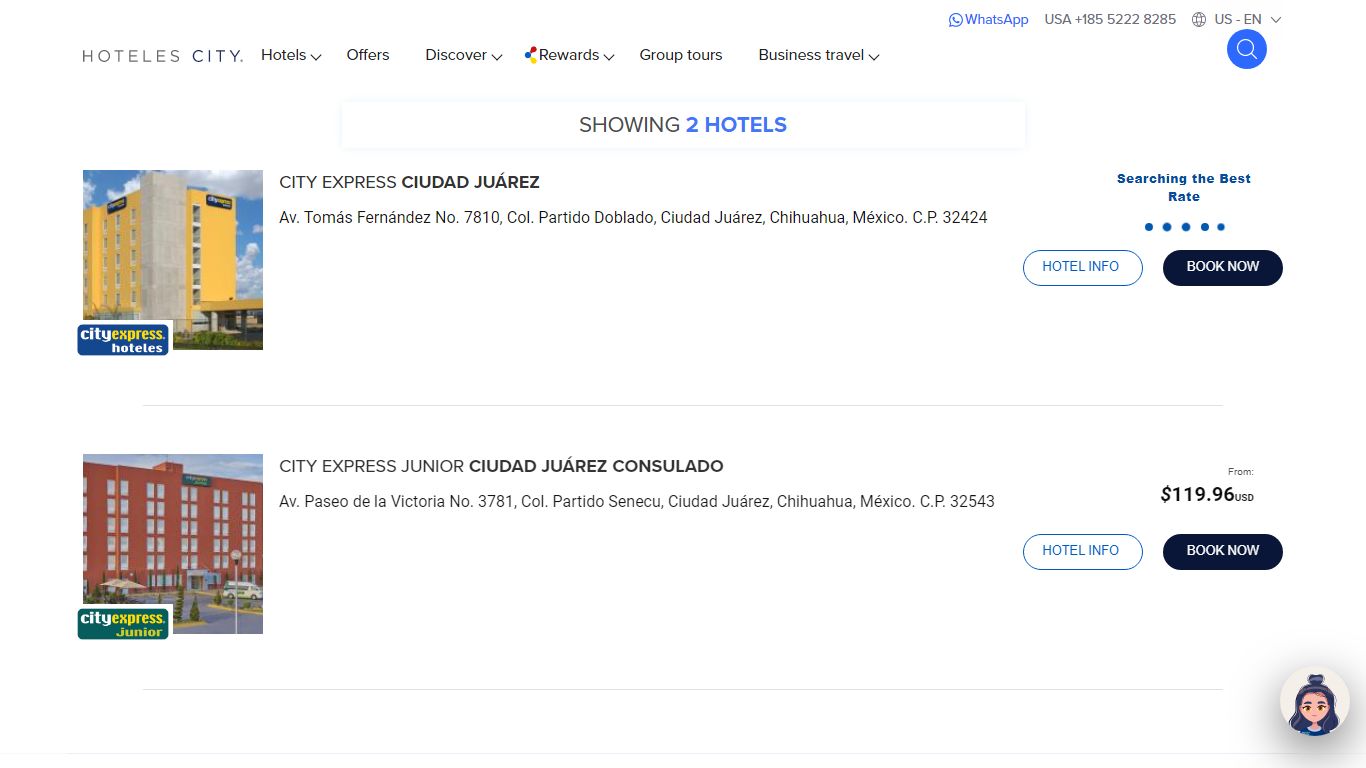Click the $119.96 USD price
Image resolution: width=1366 pixels, height=768 pixels.
1207,494
